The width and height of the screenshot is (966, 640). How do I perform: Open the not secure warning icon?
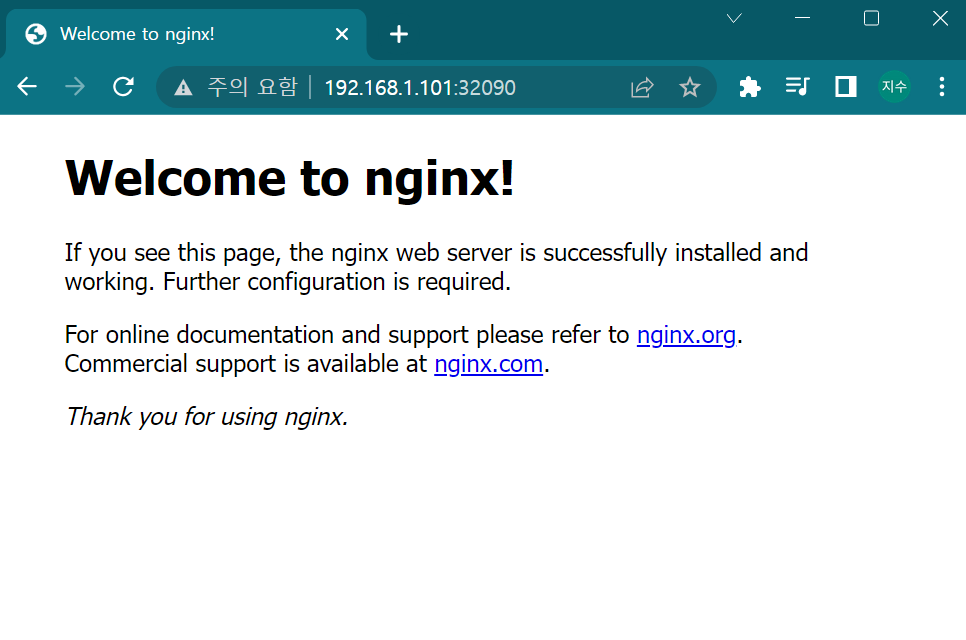[x=183, y=87]
